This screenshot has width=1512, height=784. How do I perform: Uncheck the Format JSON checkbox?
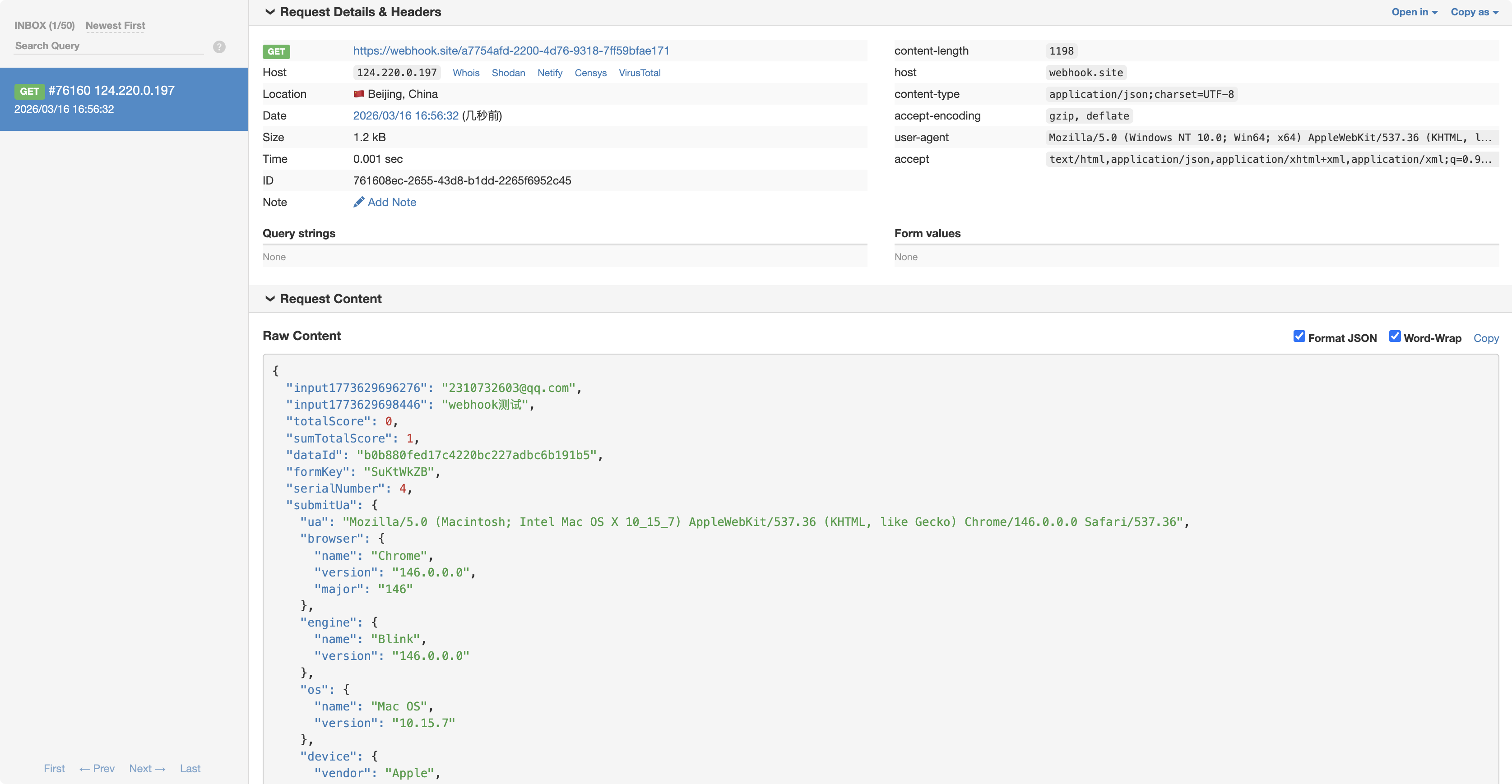(x=1299, y=336)
